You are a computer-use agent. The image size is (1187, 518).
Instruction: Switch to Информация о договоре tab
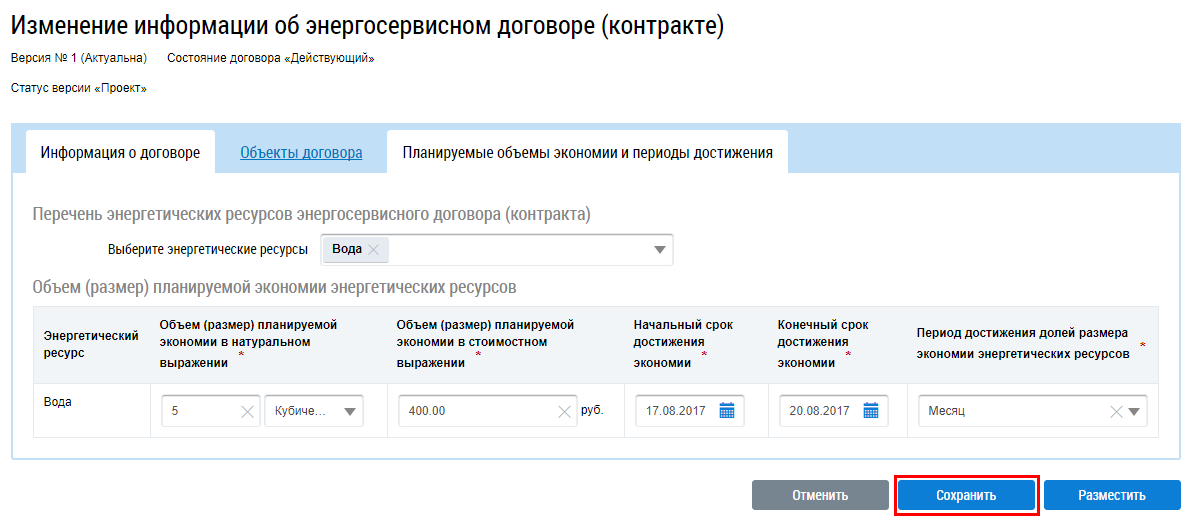(120, 153)
